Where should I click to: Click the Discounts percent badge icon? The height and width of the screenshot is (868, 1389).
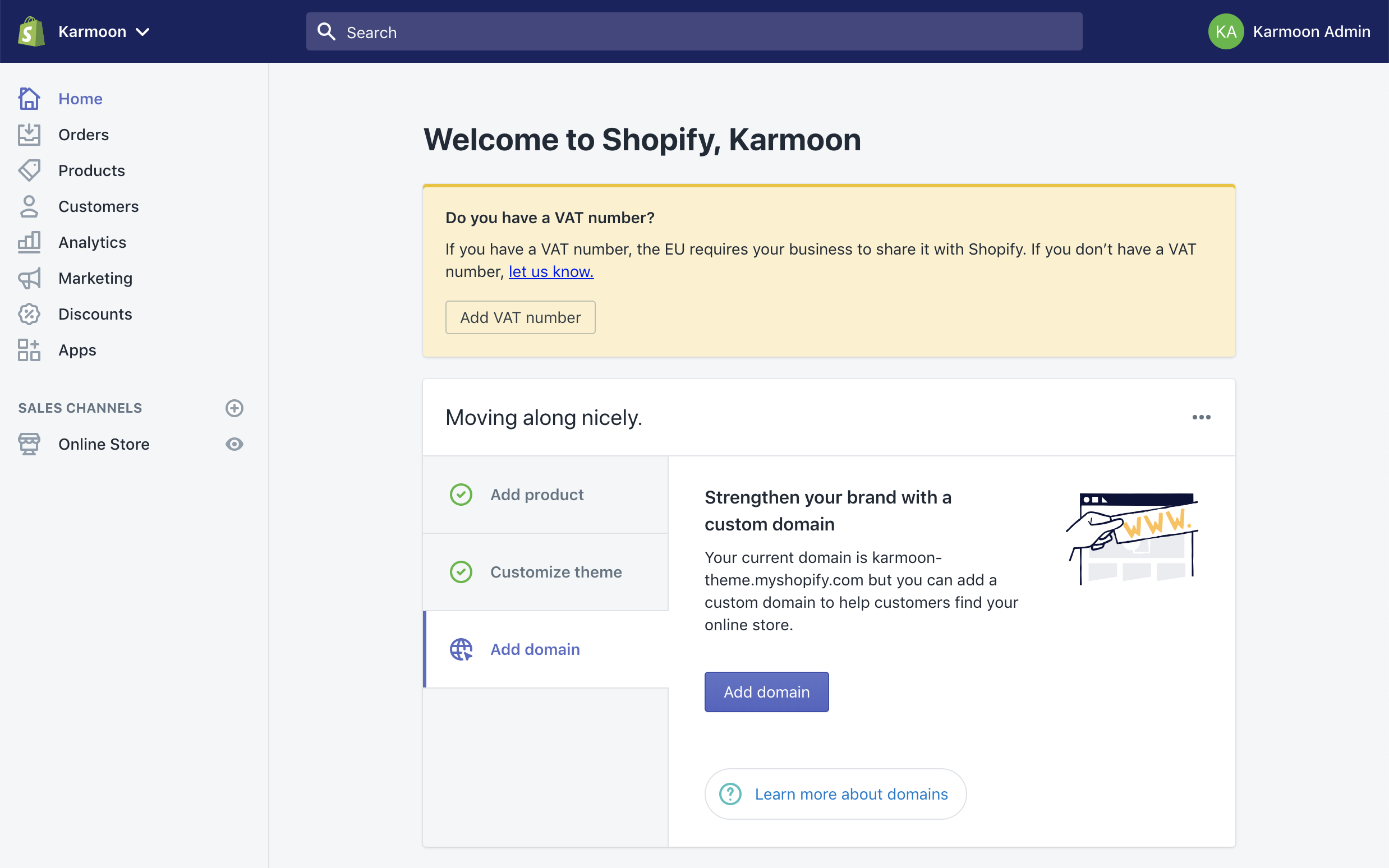point(29,314)
